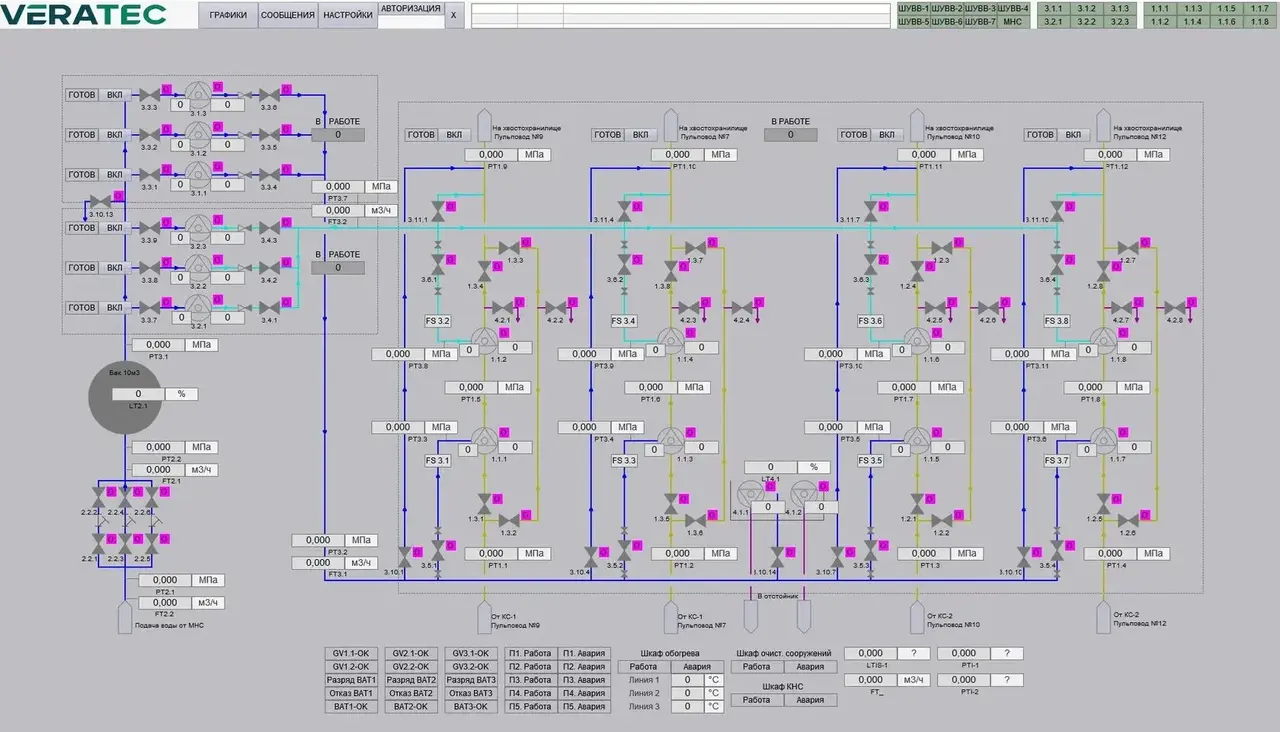This screenshot has height=732, width=1280.
Task: Click valve 1.3.2 icon
Action: 509,520
